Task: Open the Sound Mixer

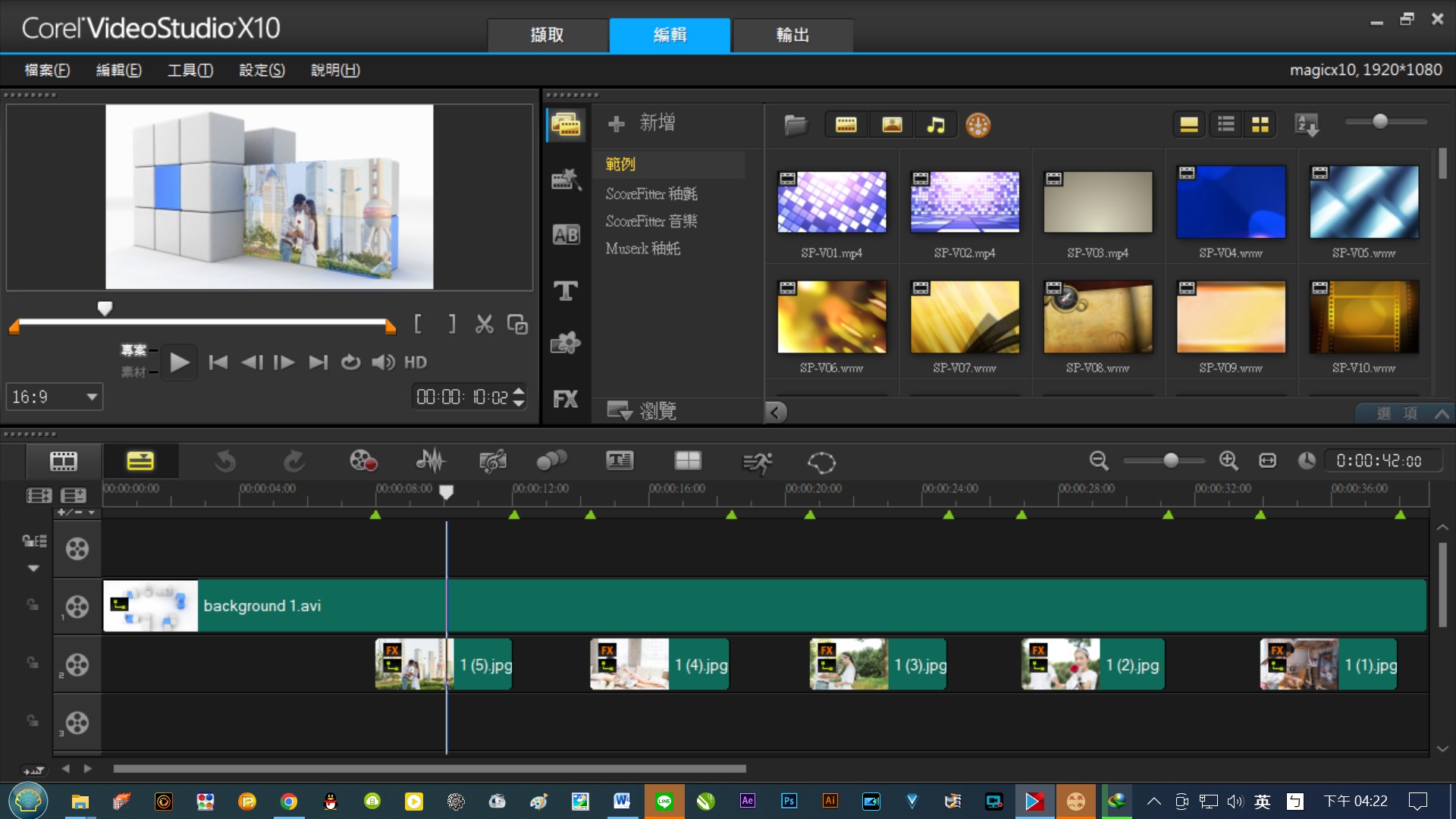Action: pos(430,461)
